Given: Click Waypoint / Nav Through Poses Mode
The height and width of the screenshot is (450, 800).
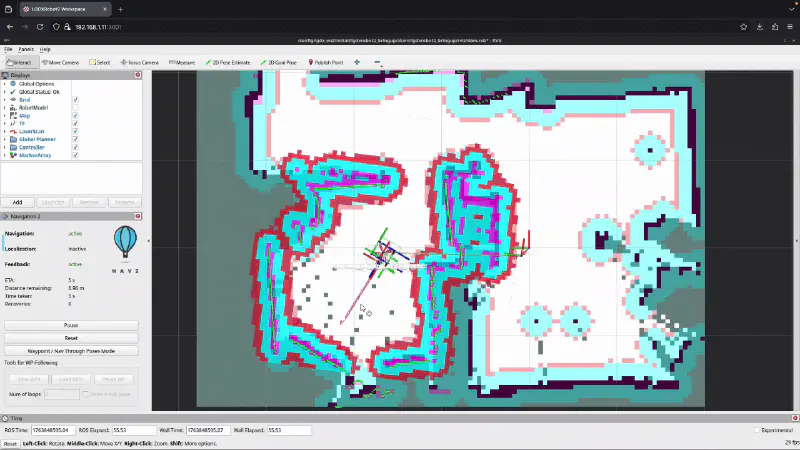Looking at the screenshot, I should click(71, 351).
